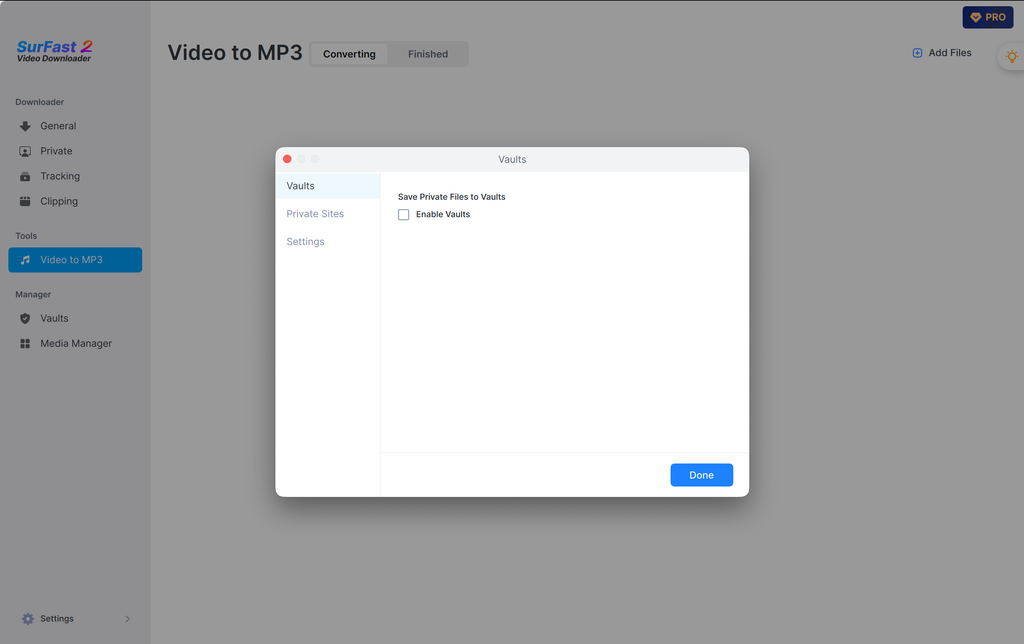
Task: Switch to the Converting tab
Action: (349, 54)
